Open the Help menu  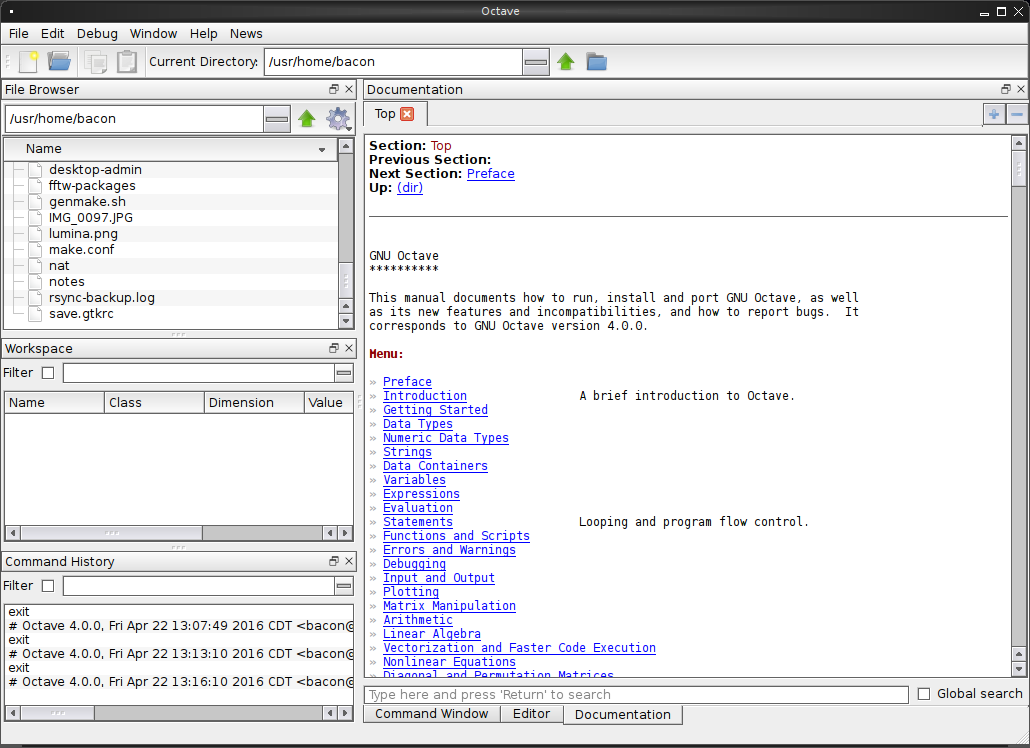tap(204, 33)
